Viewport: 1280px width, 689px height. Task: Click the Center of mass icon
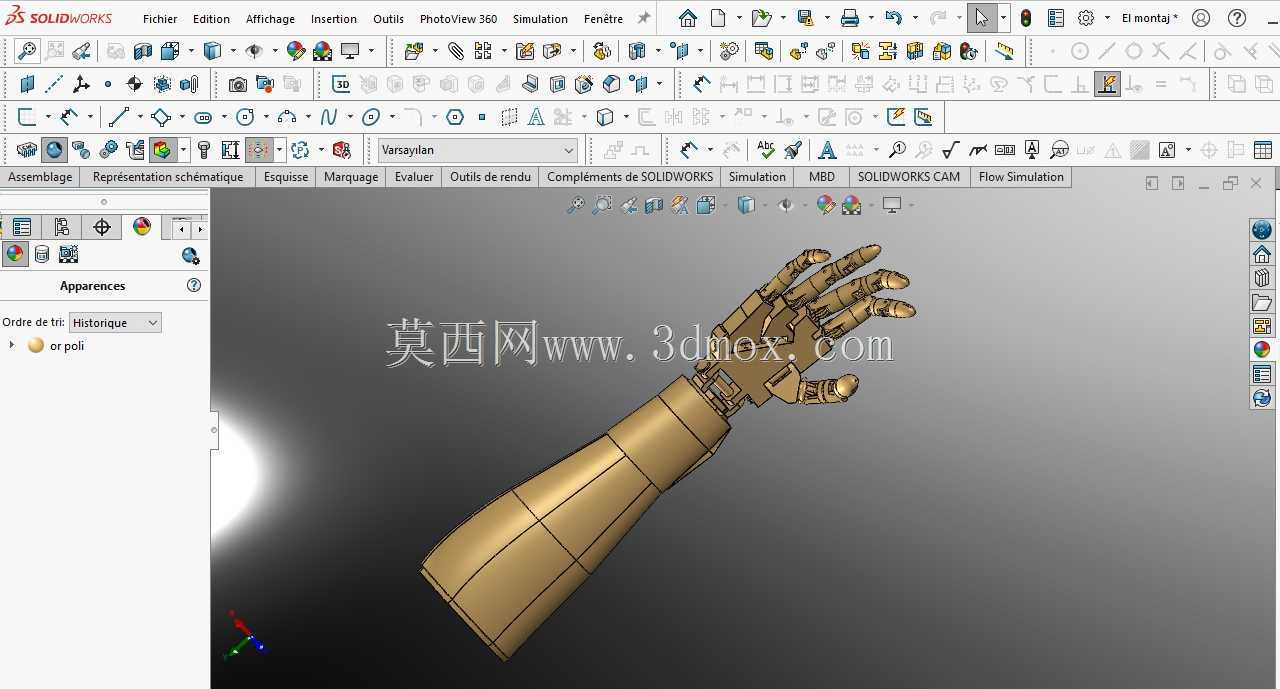click(134, 85)
